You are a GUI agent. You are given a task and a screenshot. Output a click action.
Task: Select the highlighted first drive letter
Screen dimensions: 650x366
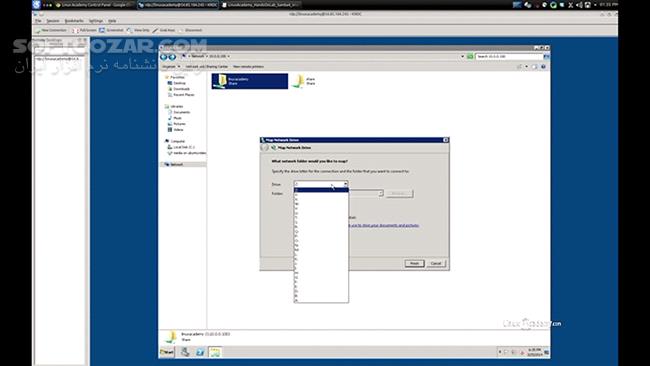coord(321,190)
